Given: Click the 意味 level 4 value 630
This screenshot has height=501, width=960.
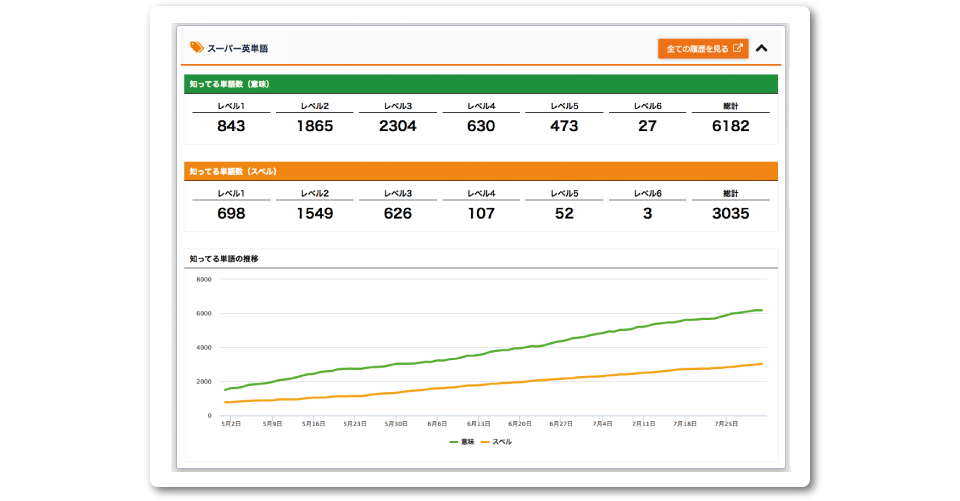Looking at the screenshot, I should click(481, 126).
